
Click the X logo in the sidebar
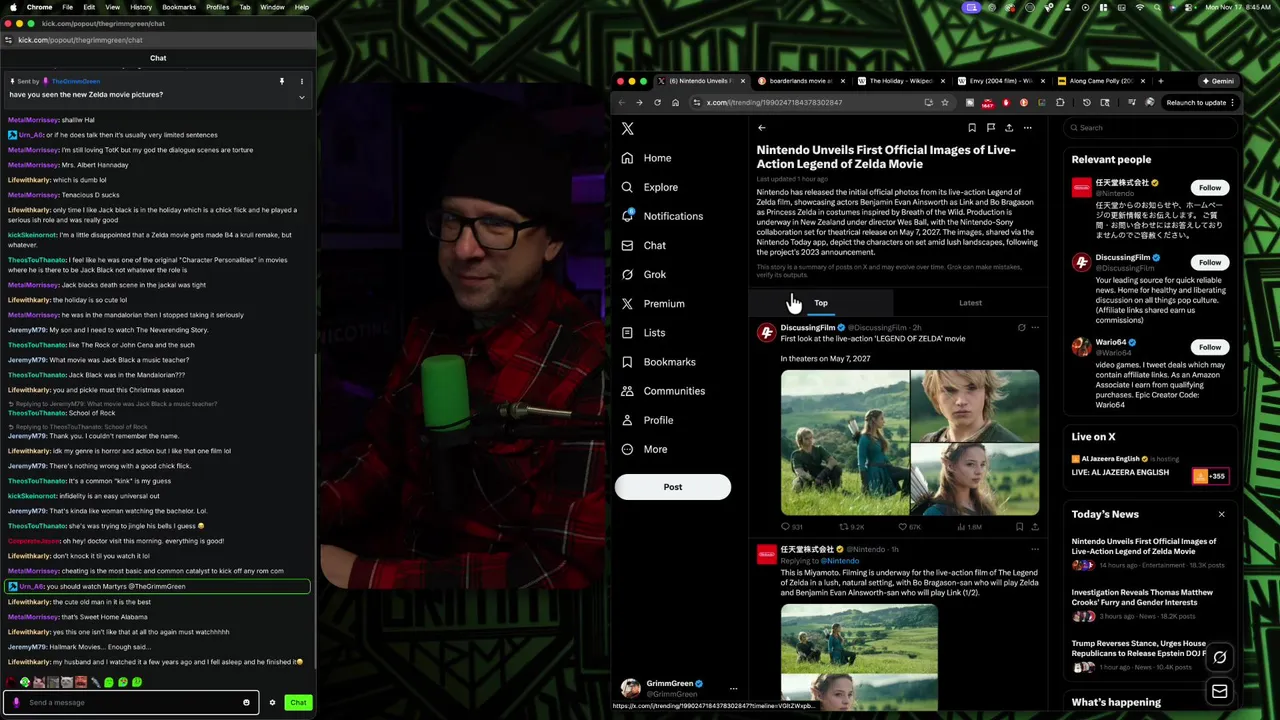627,128
